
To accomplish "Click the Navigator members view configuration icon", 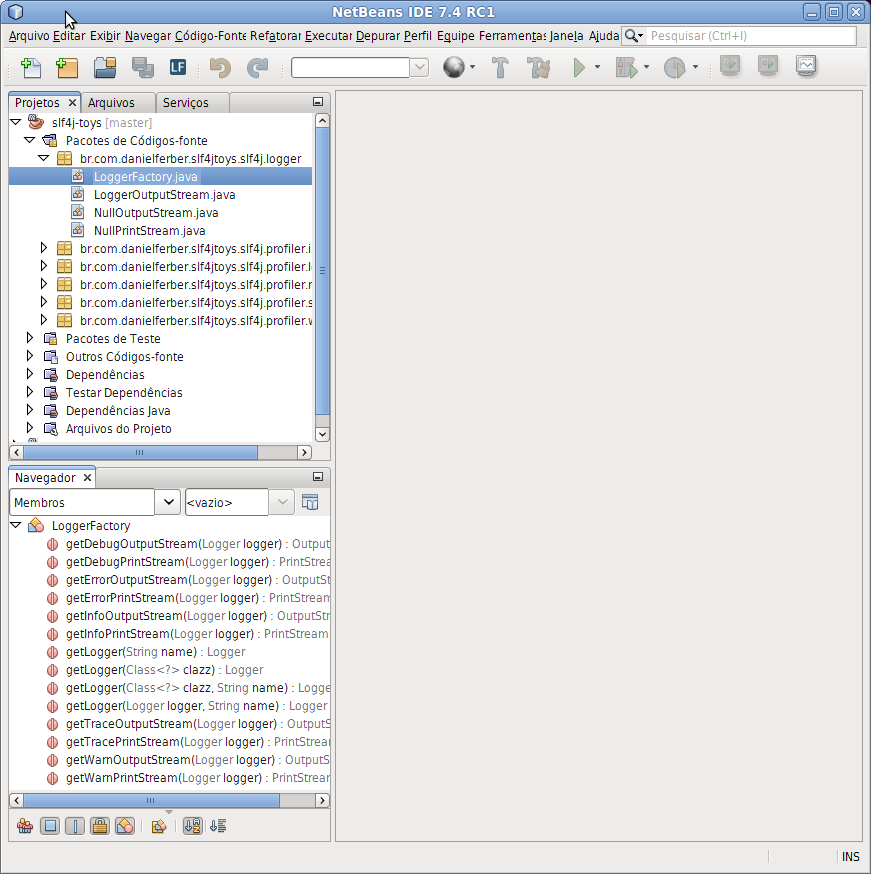I will [x=310, y=502].
